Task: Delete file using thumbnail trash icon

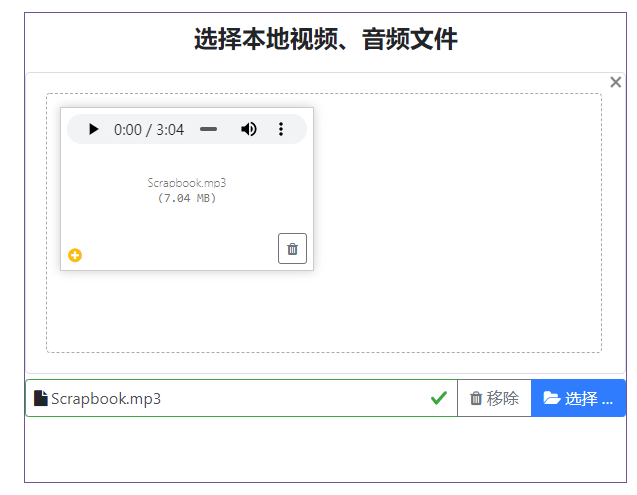Action: click(x=292, y=248)
